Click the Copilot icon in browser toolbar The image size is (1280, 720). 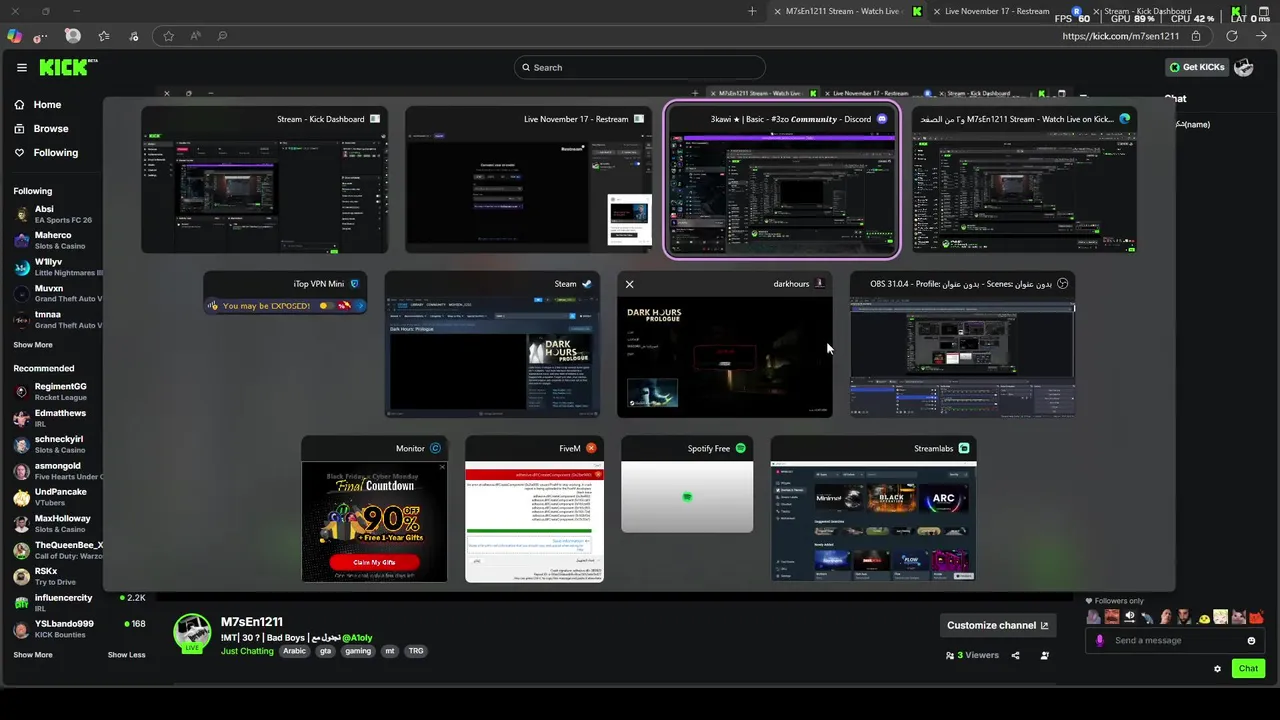click(14, 36)
